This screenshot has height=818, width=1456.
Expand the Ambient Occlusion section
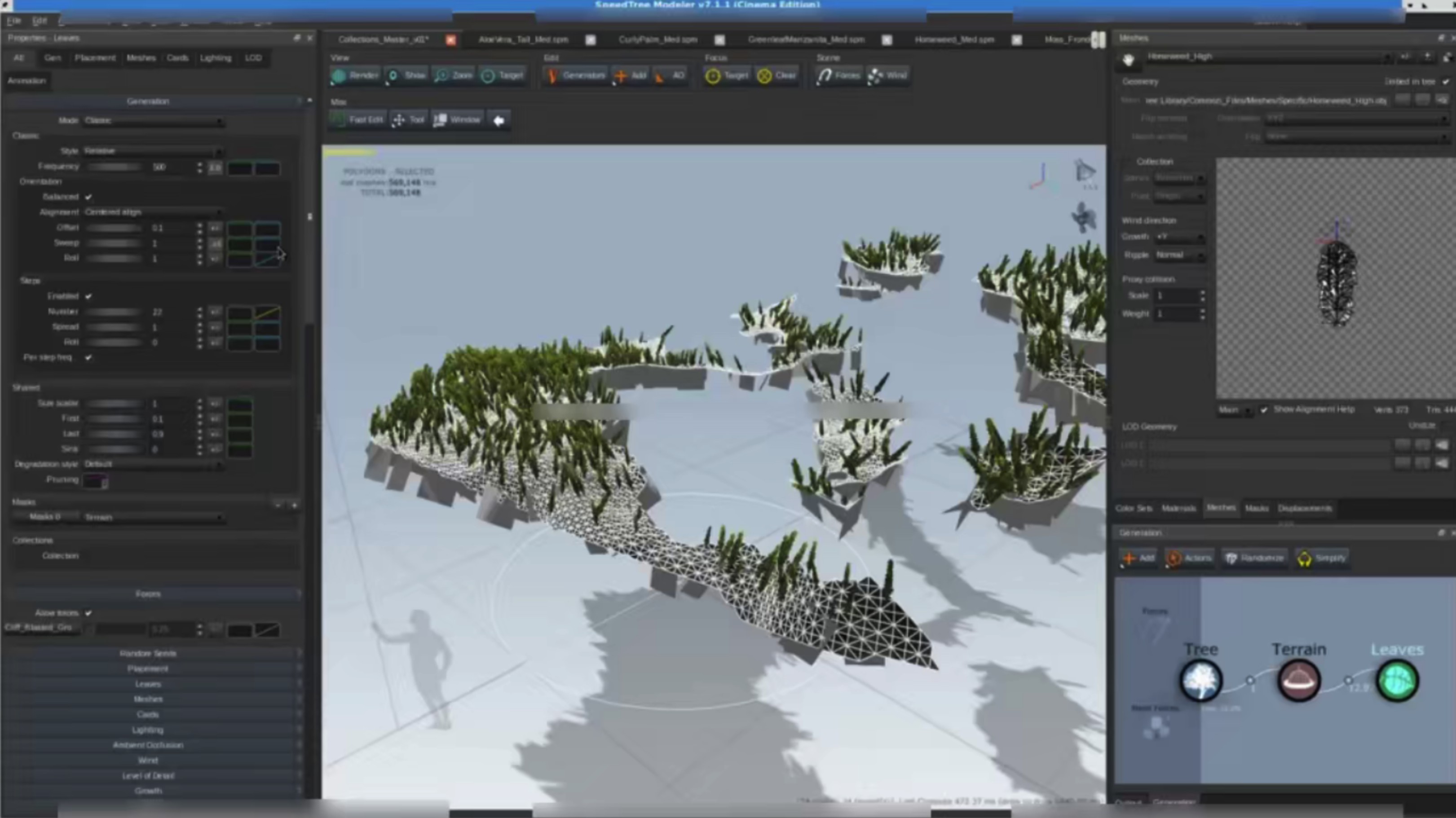[x=148, y=745]
